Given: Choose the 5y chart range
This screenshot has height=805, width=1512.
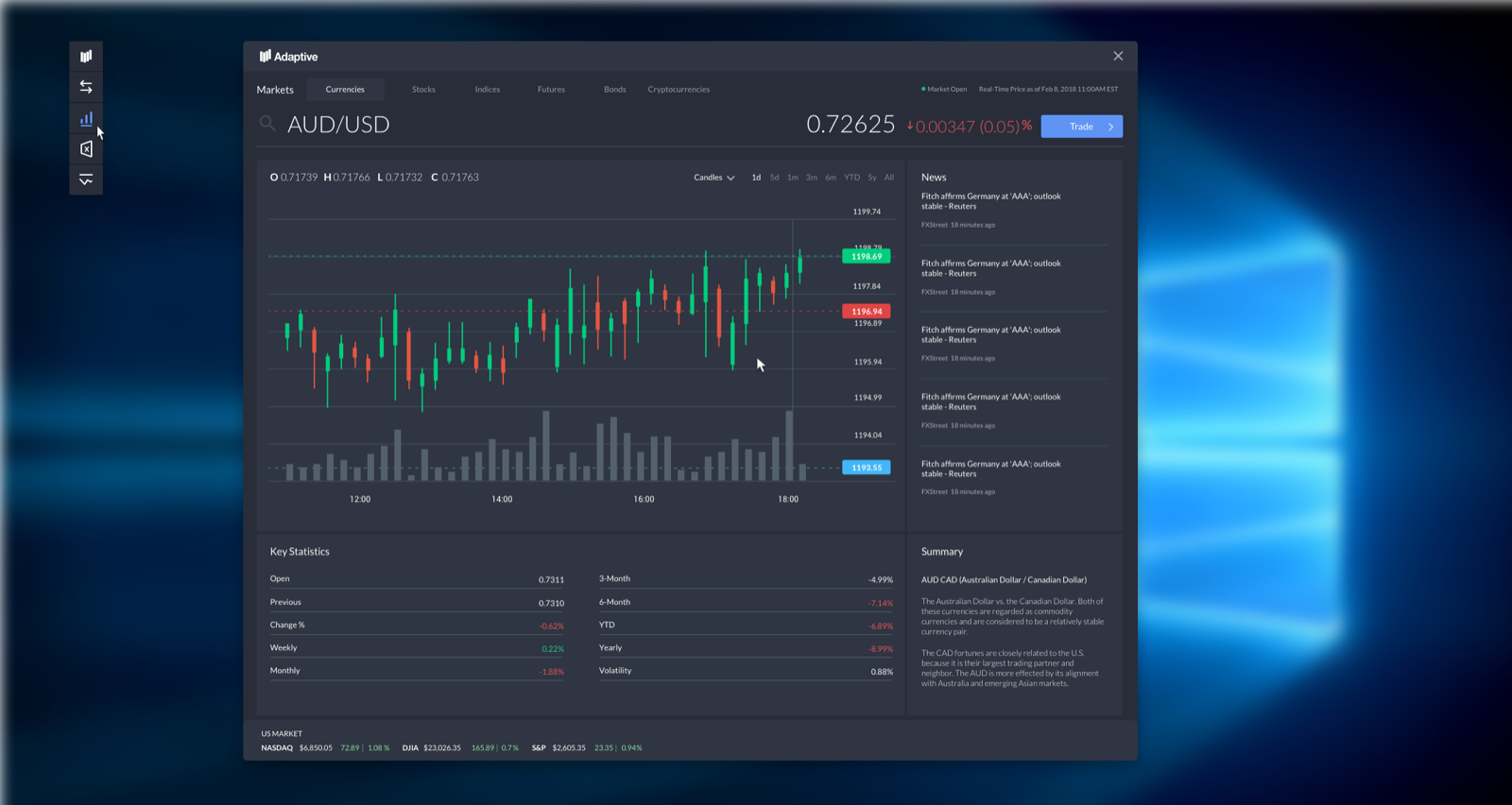Looking at the screenshot, I should pos(872,178).
